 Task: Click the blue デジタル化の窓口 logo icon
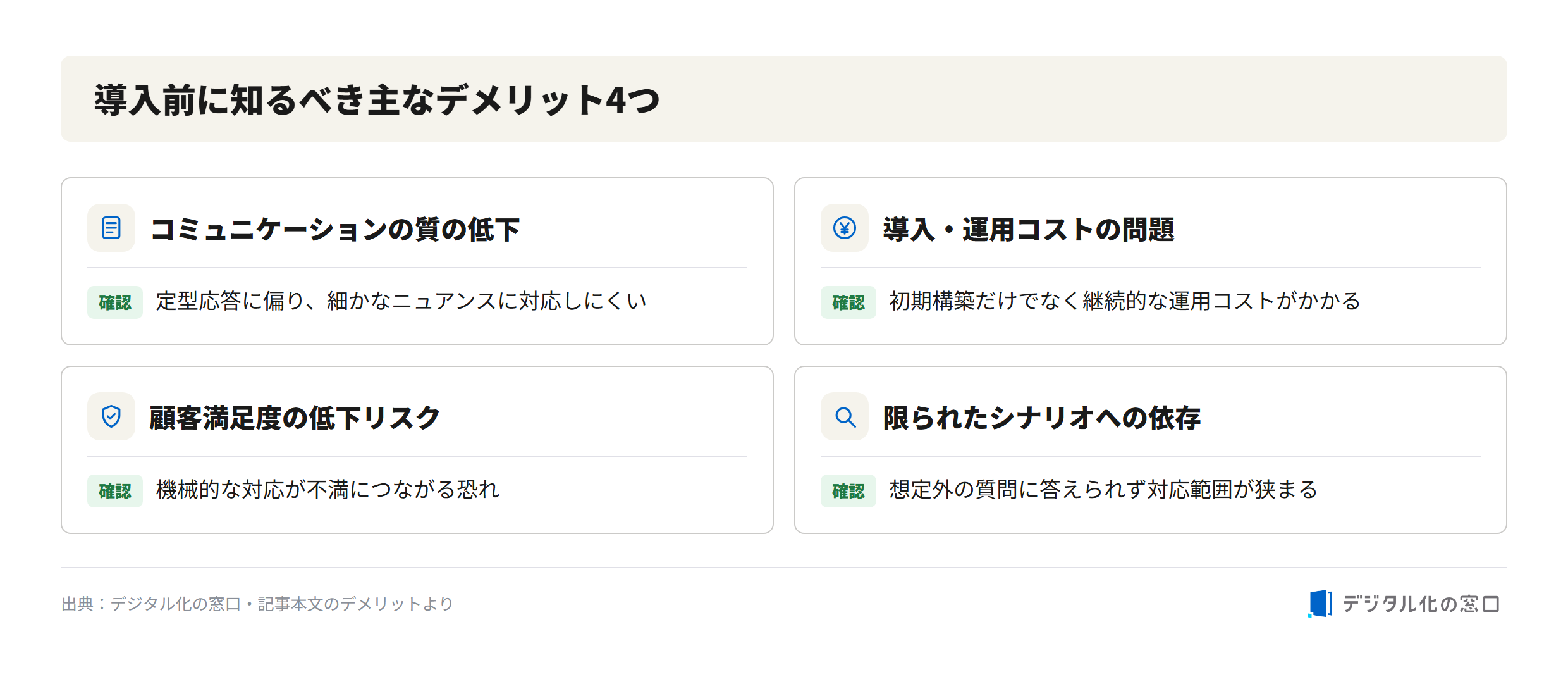coord(1320,604)
